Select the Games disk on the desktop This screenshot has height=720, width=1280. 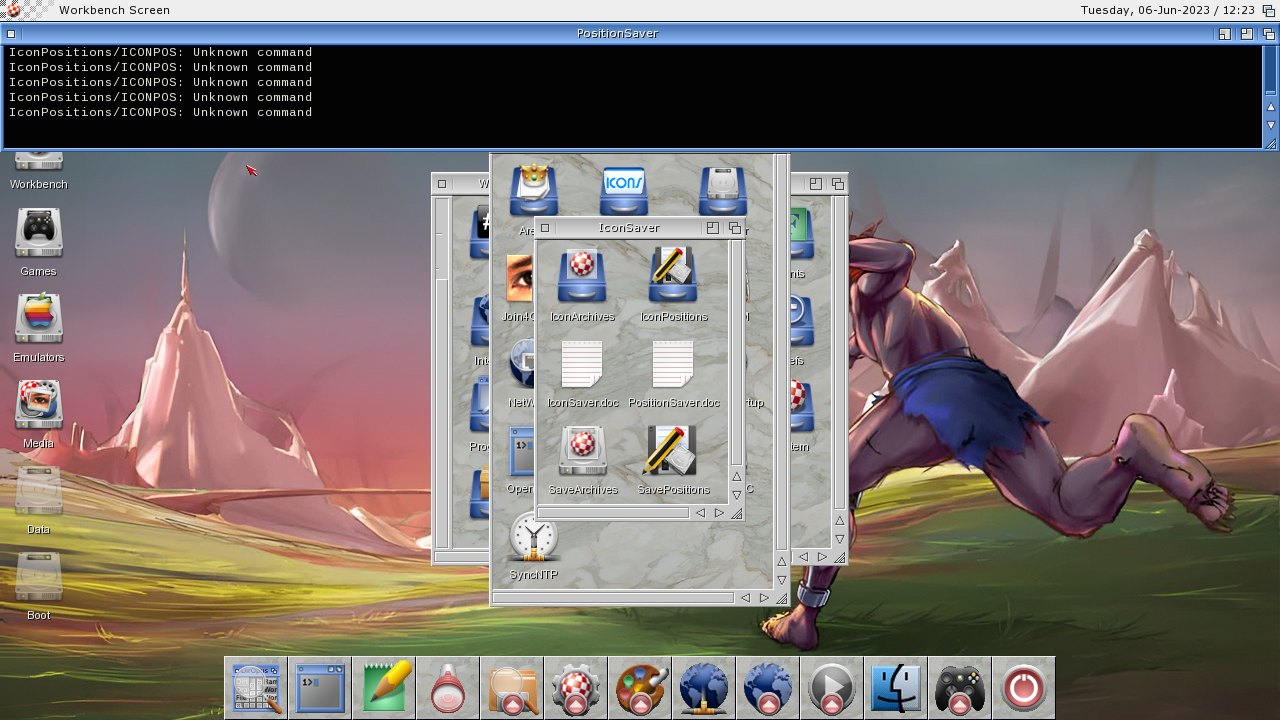[39, 234]
